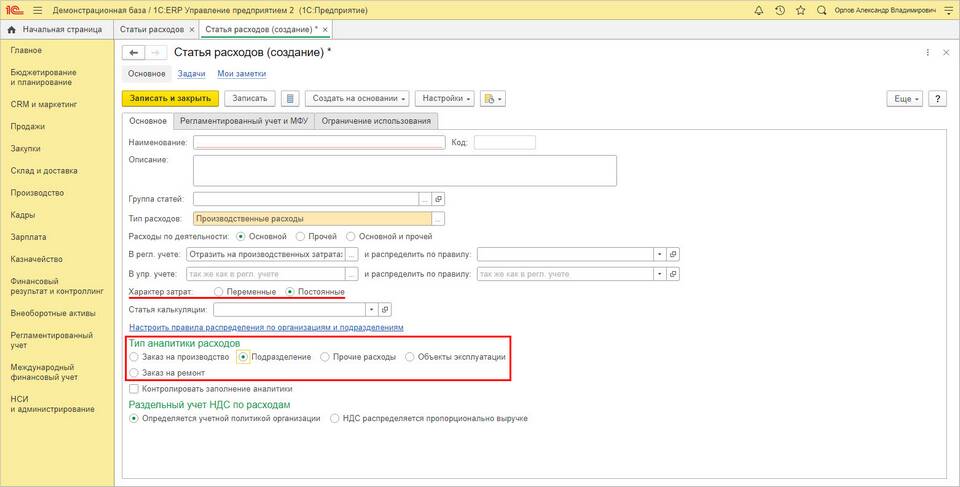This screenshot has width=960, height=487.
Task: Click the document report icon beside Записать
Action: (291, 99)
